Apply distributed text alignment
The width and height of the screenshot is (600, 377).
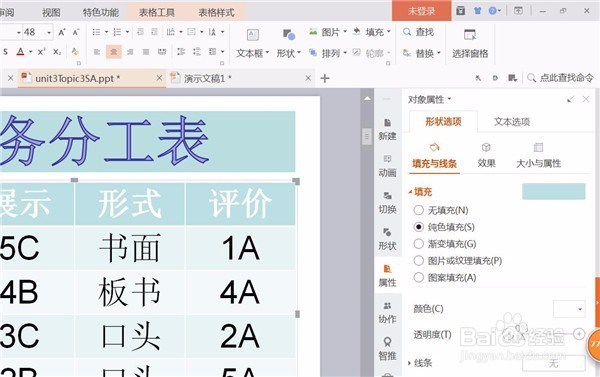[162, 52]
